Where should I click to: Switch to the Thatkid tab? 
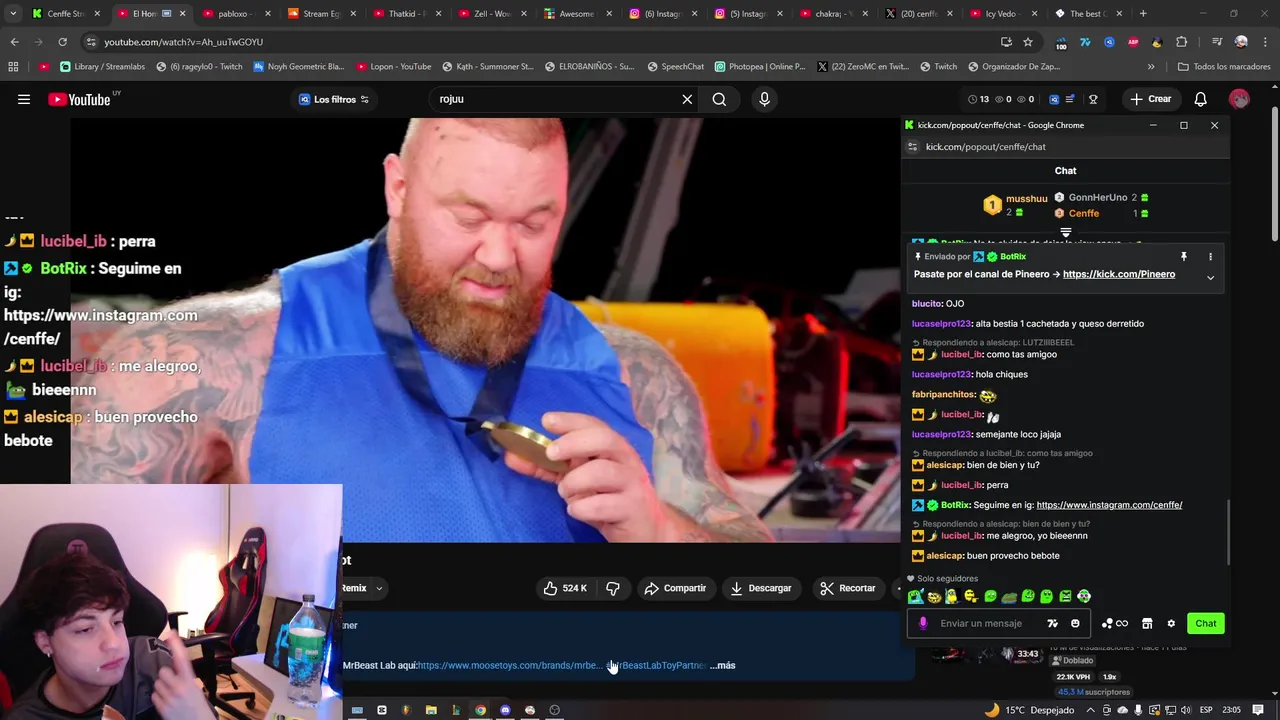click(x=407, y=14)
